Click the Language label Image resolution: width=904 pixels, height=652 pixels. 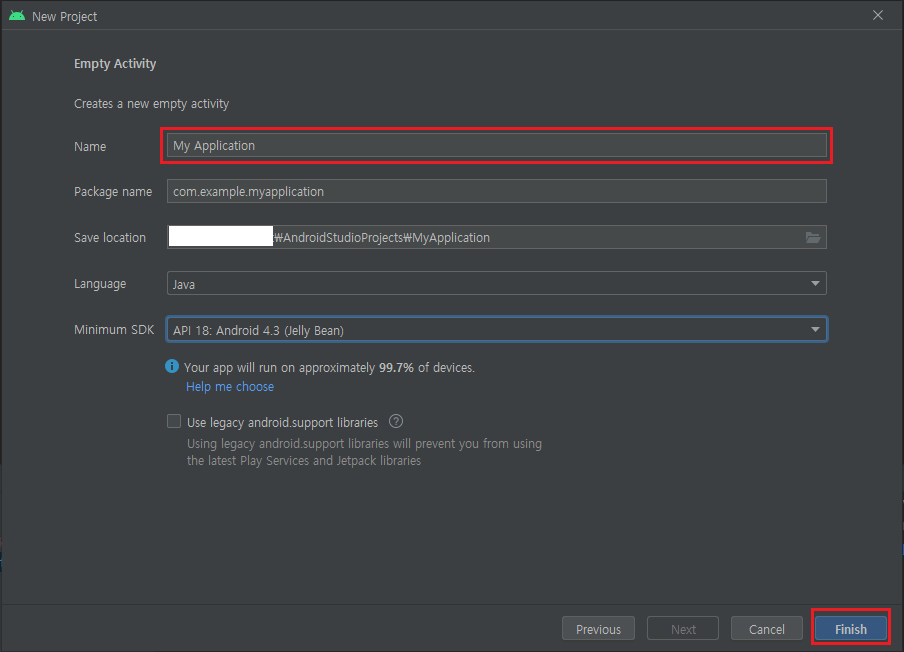100,284
